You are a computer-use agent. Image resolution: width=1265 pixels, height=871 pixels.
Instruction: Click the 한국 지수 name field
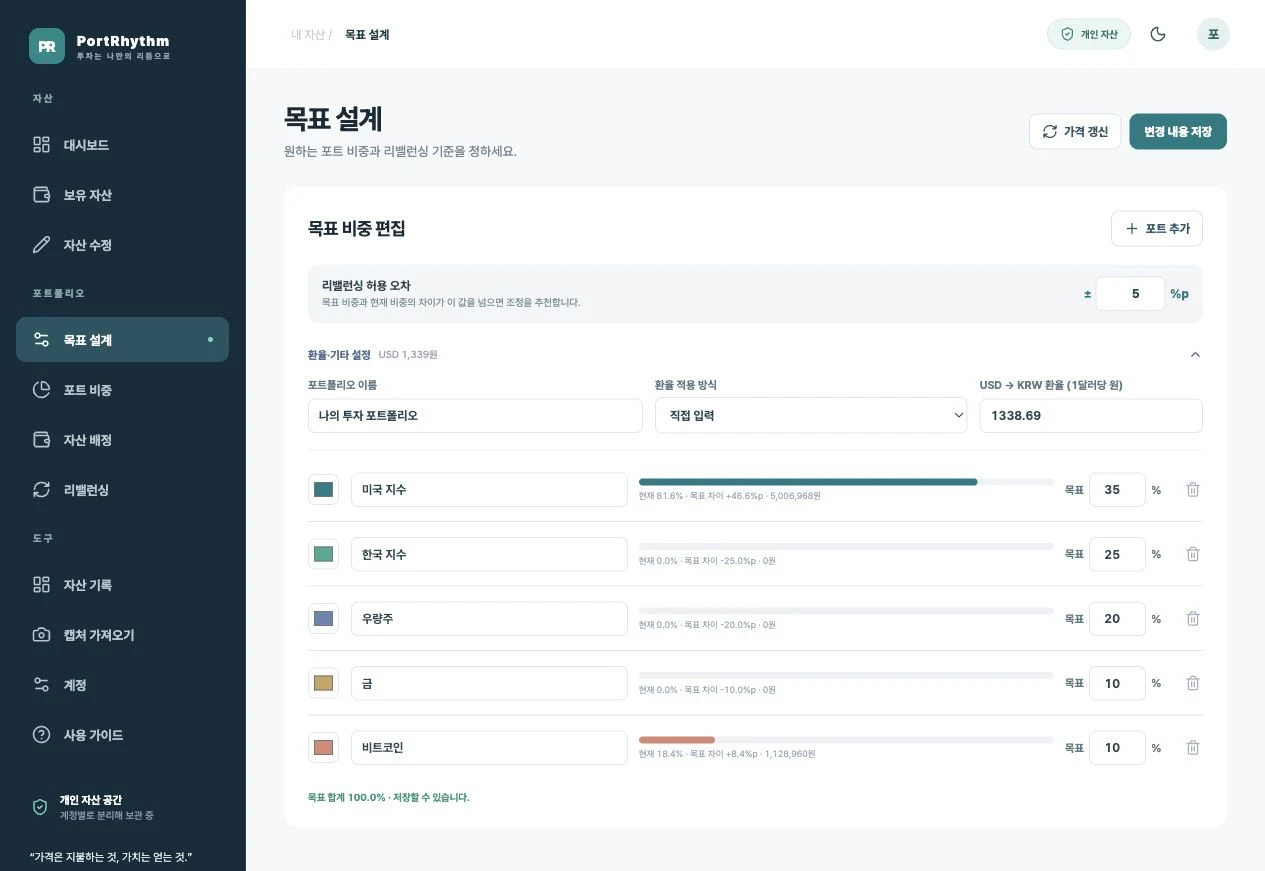489,554
